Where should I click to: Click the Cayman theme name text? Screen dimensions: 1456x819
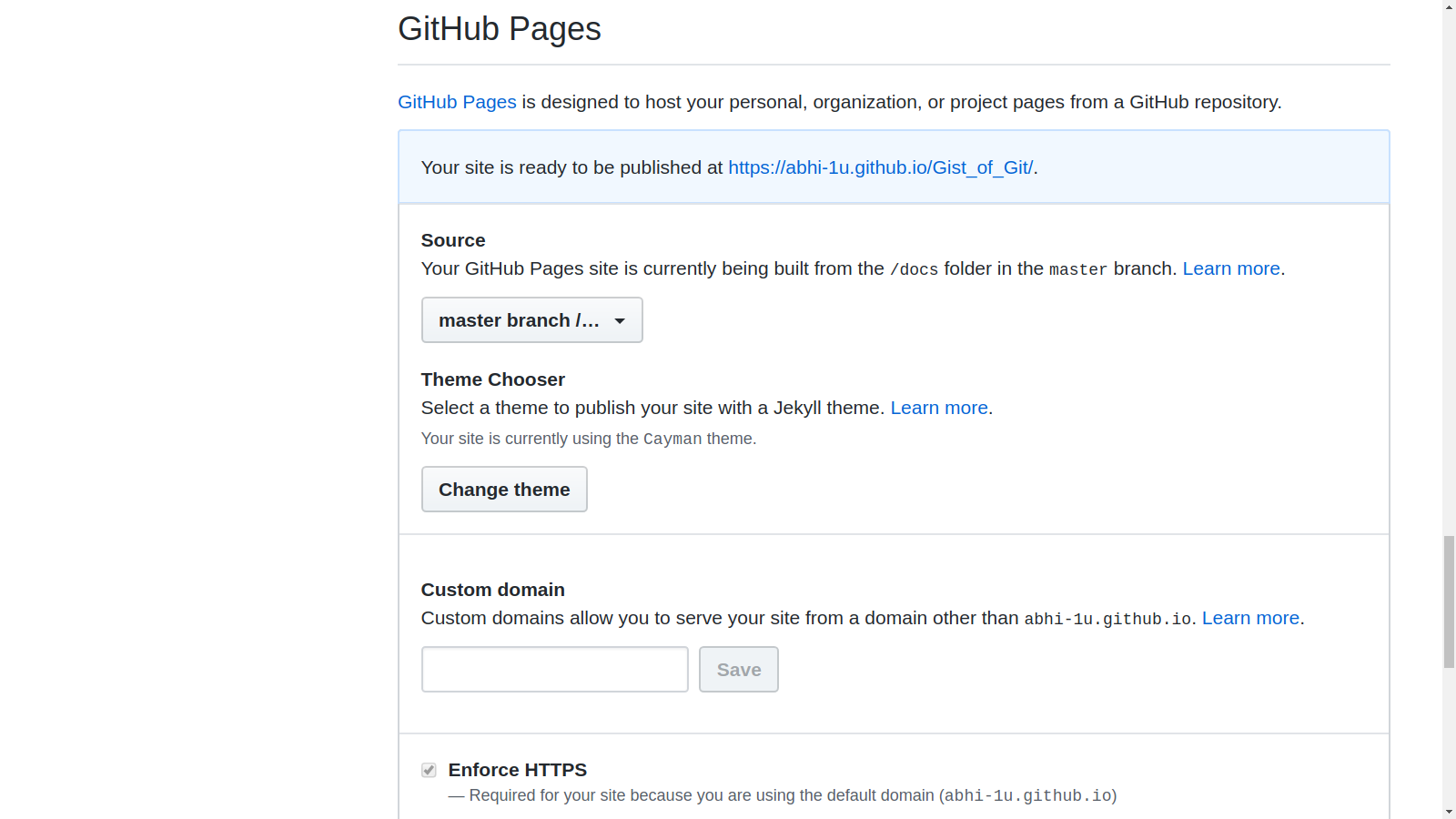point(672,439)
